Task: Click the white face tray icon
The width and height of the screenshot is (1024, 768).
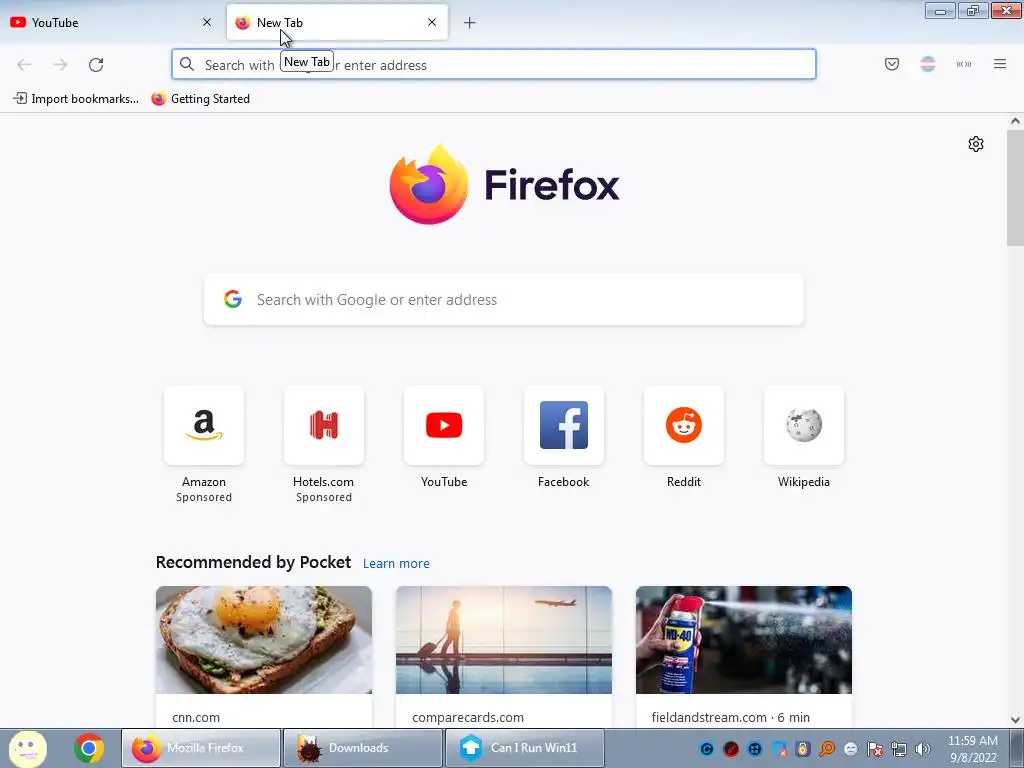Action: click(x=851, y=749)
